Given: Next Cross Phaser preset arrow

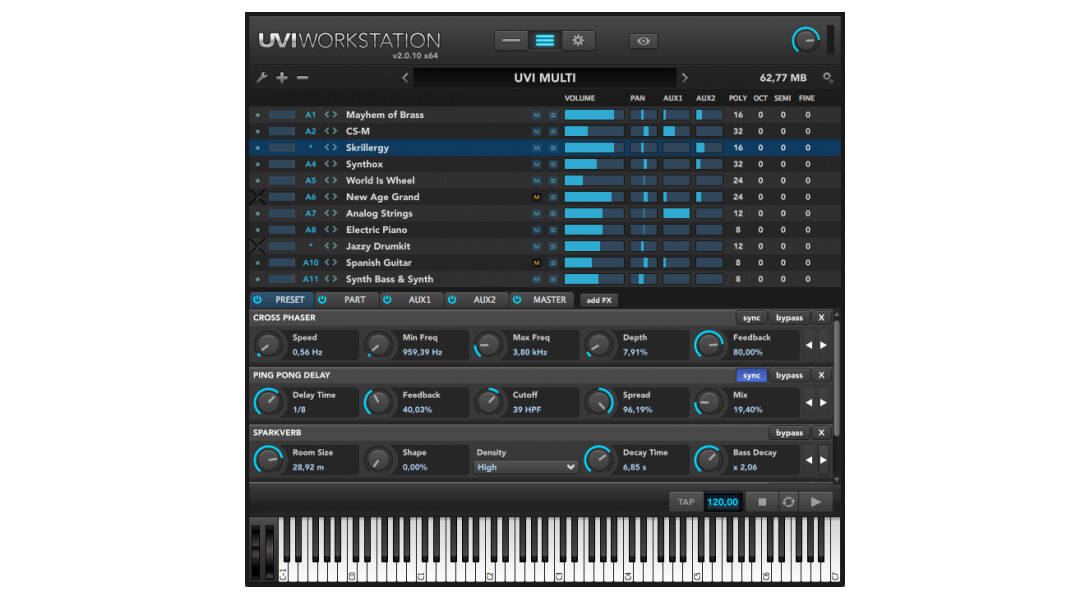Looking at the screenshot, I should (823, 345).
